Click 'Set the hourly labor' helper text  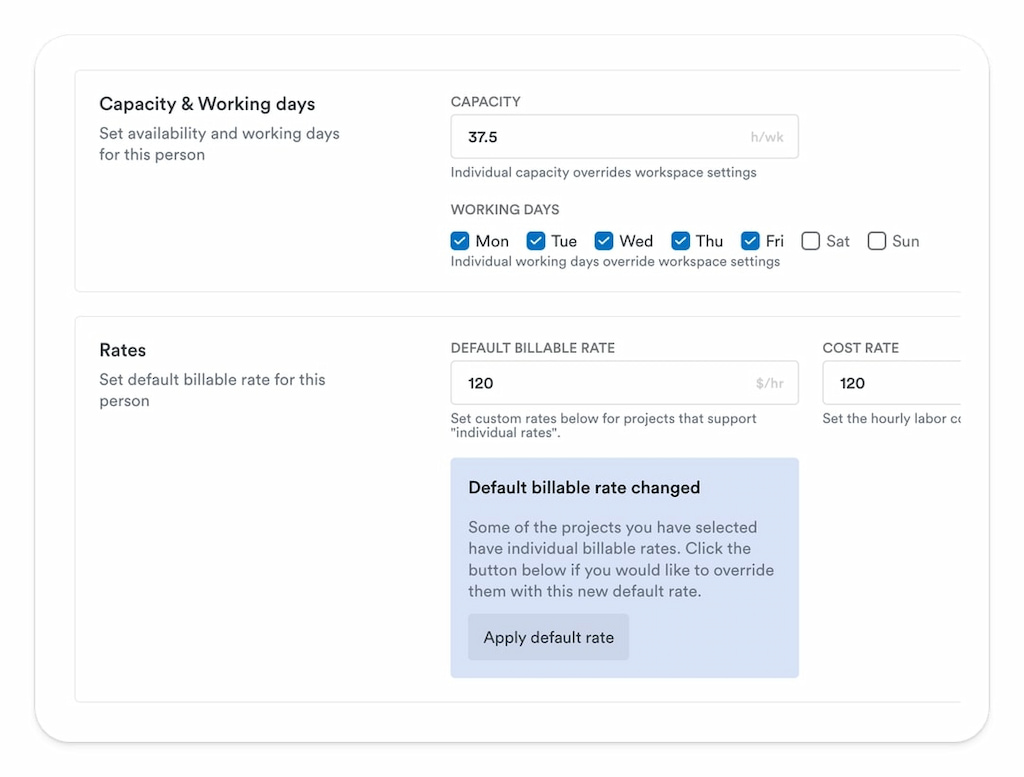point(891,419)
